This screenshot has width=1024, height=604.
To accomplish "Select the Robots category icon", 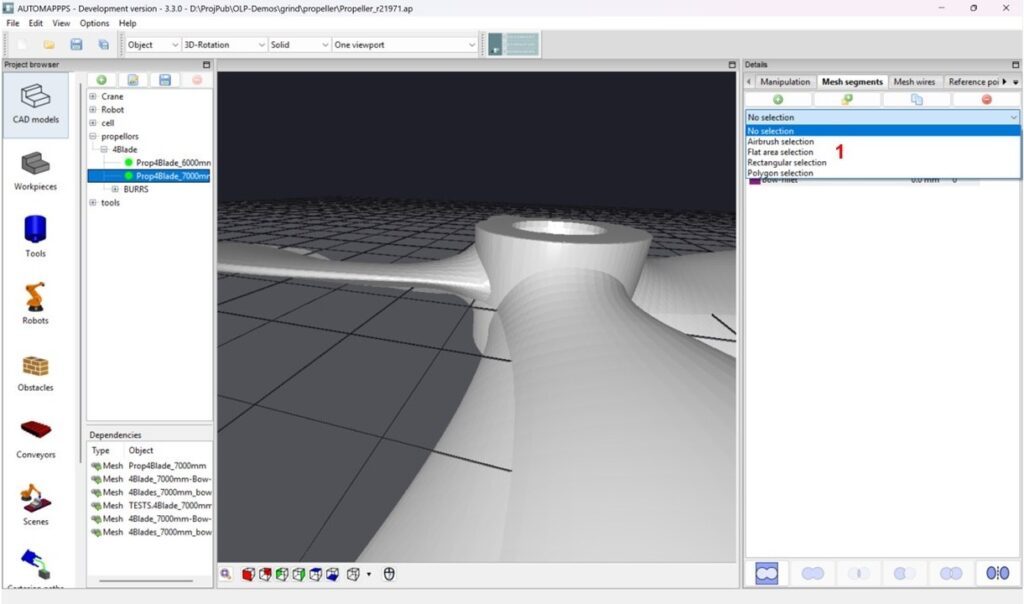I will tap(35, 301).
